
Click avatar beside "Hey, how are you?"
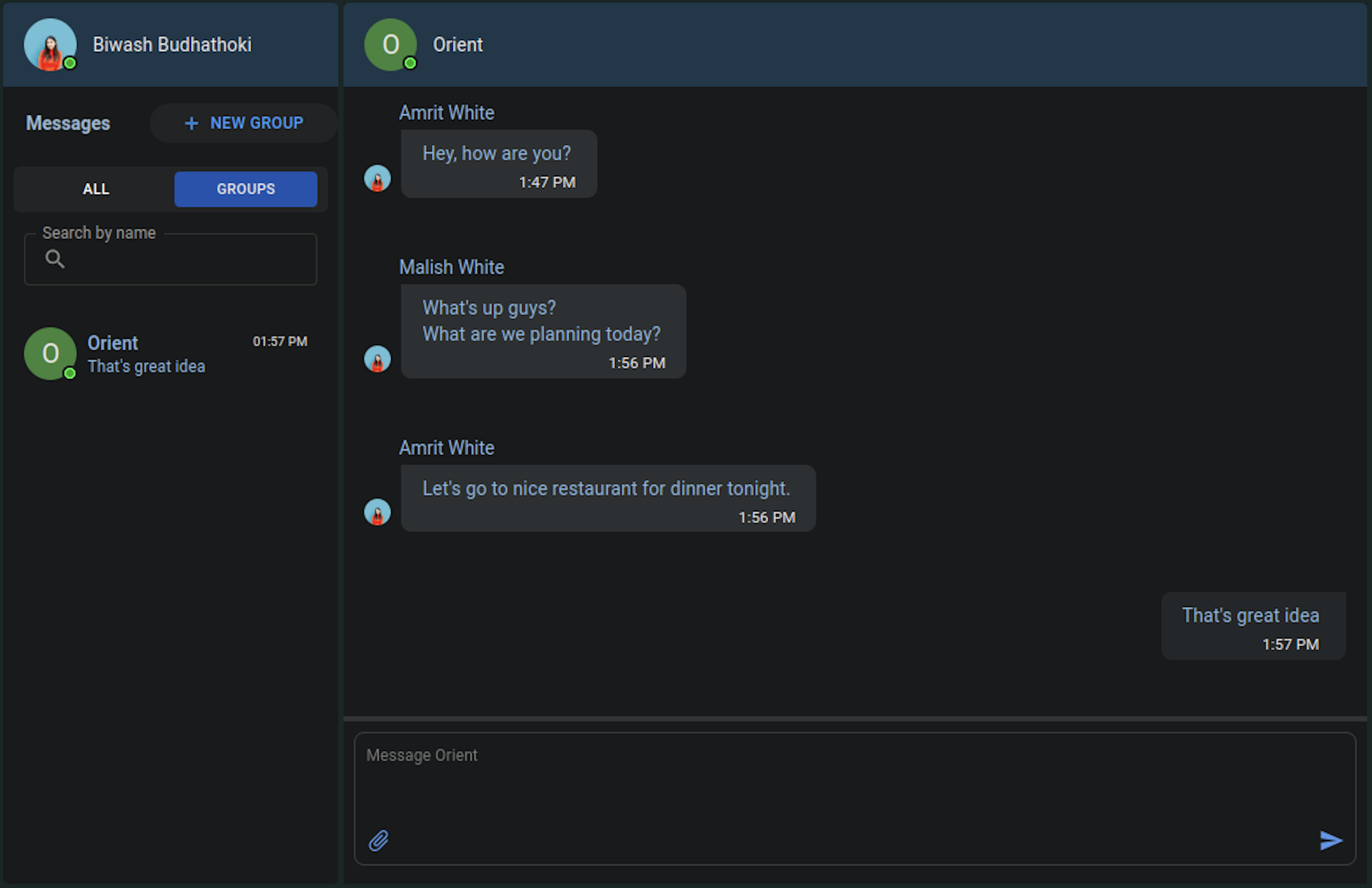pos(377,178)
